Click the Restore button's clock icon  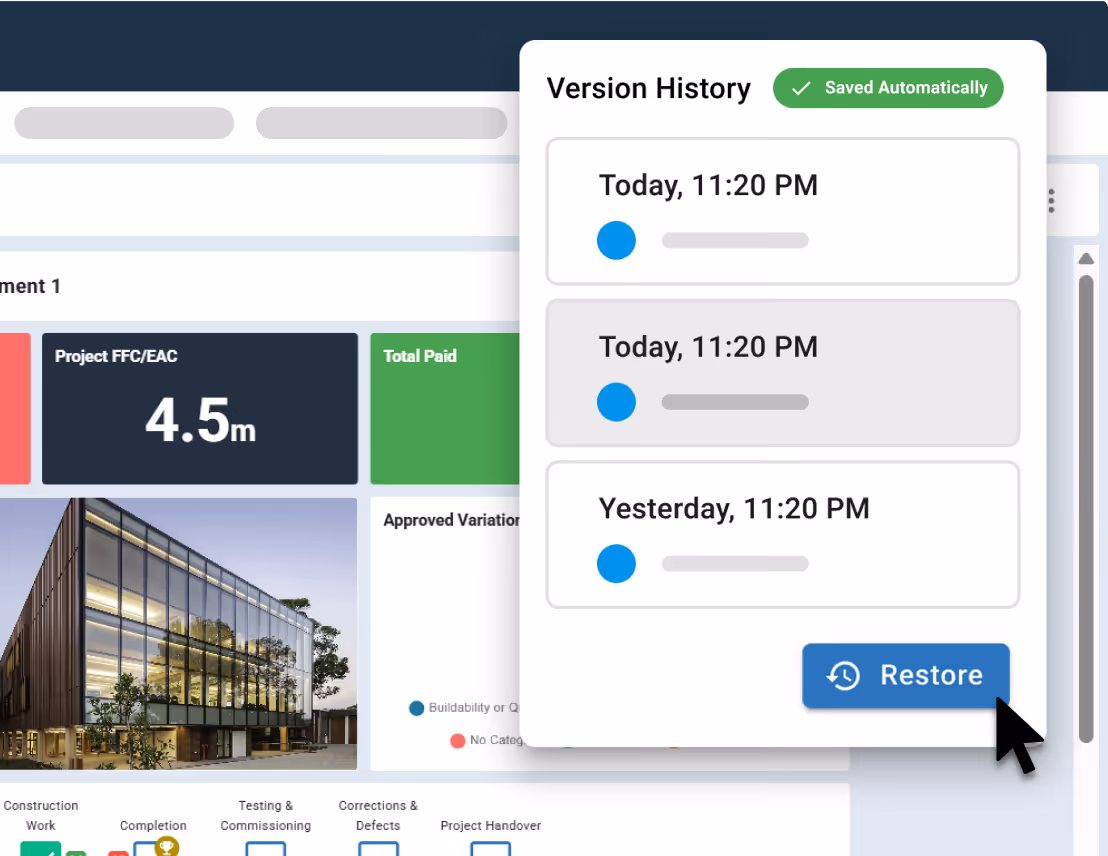click(845, 676)
